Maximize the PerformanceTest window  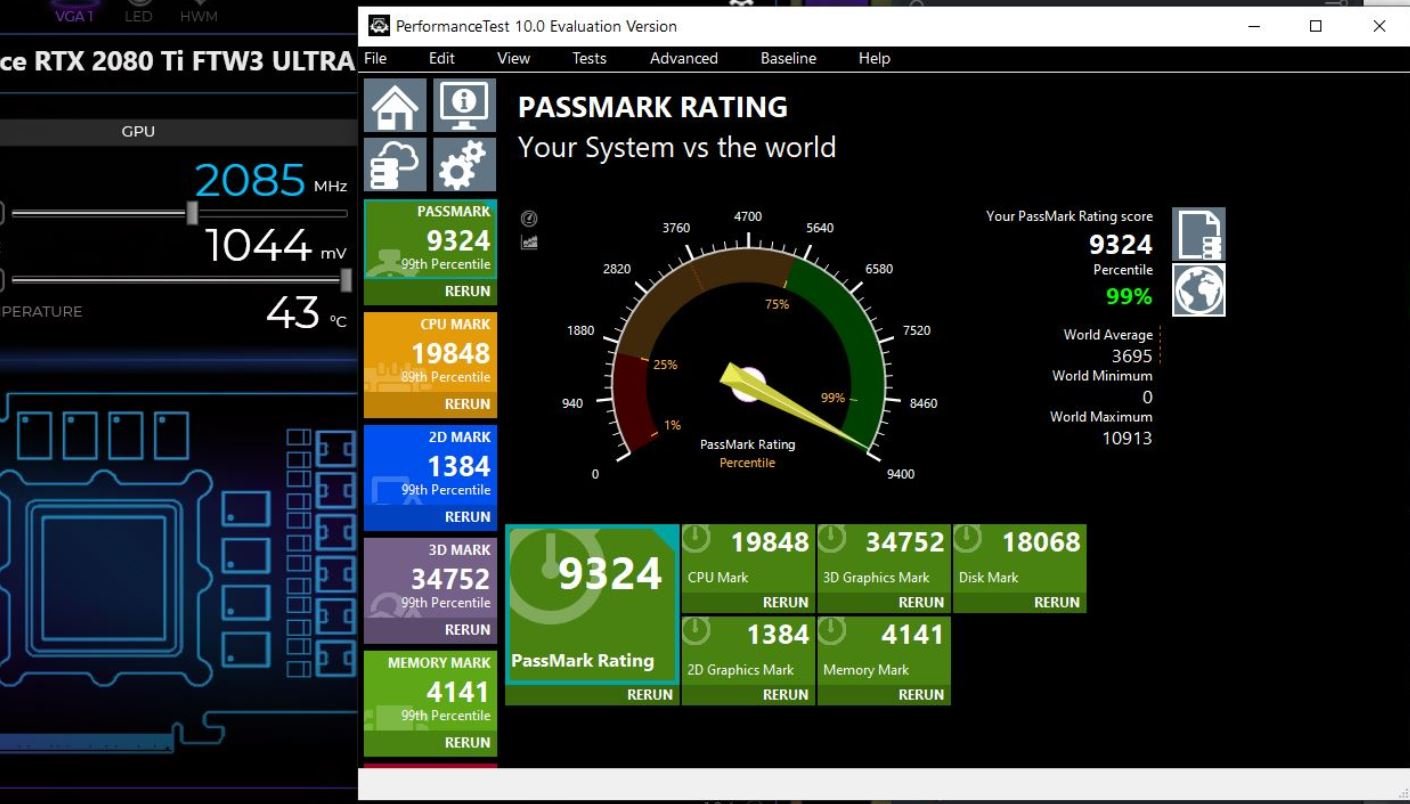tap(1316, 26)
